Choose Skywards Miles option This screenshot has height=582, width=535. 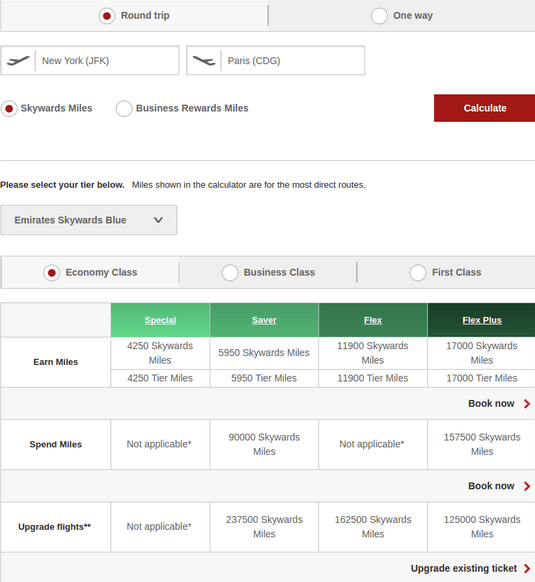pyautogui.click(x=9, y=108)
